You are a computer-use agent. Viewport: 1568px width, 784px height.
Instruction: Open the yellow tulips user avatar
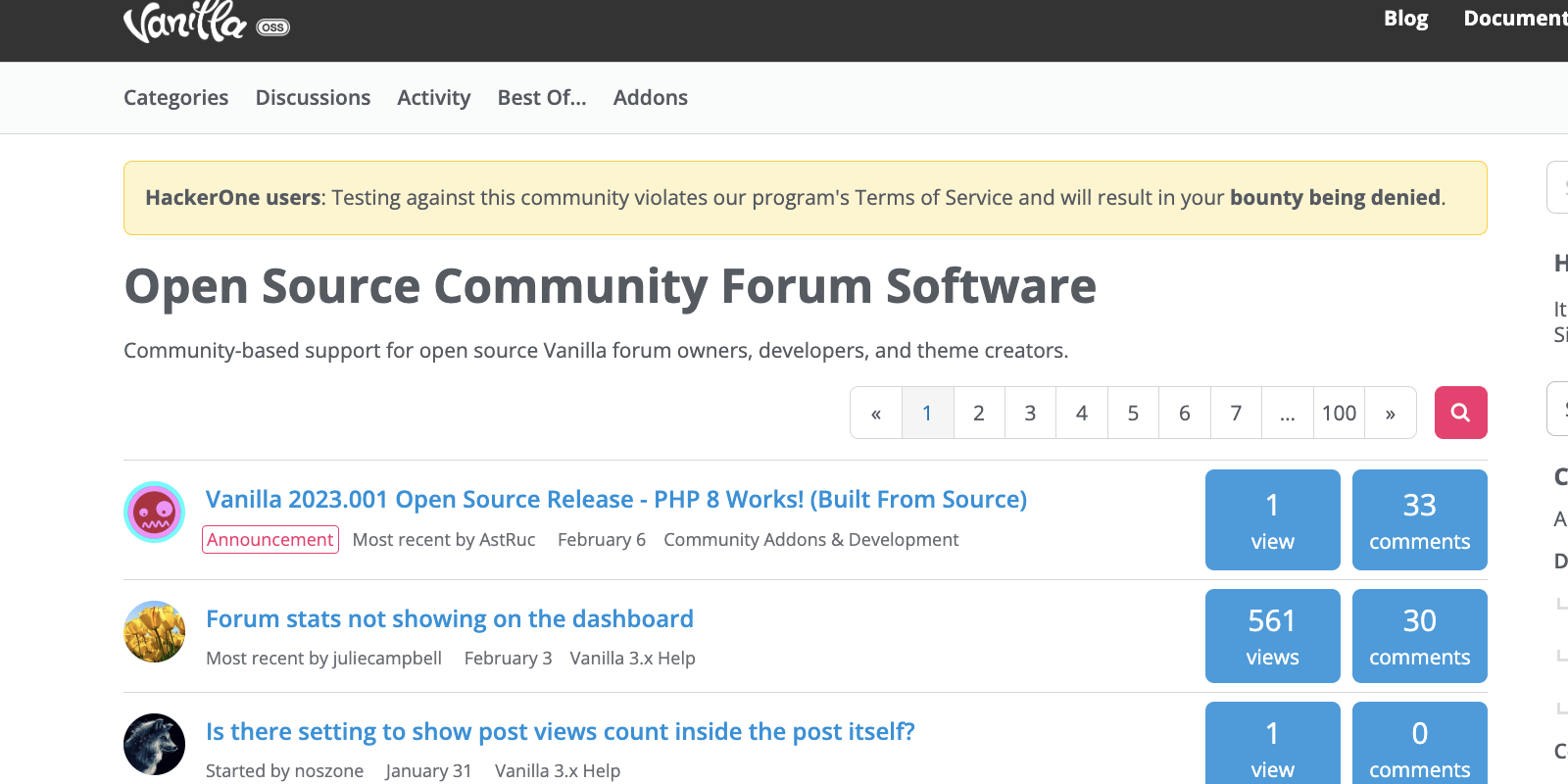[155, 631]
